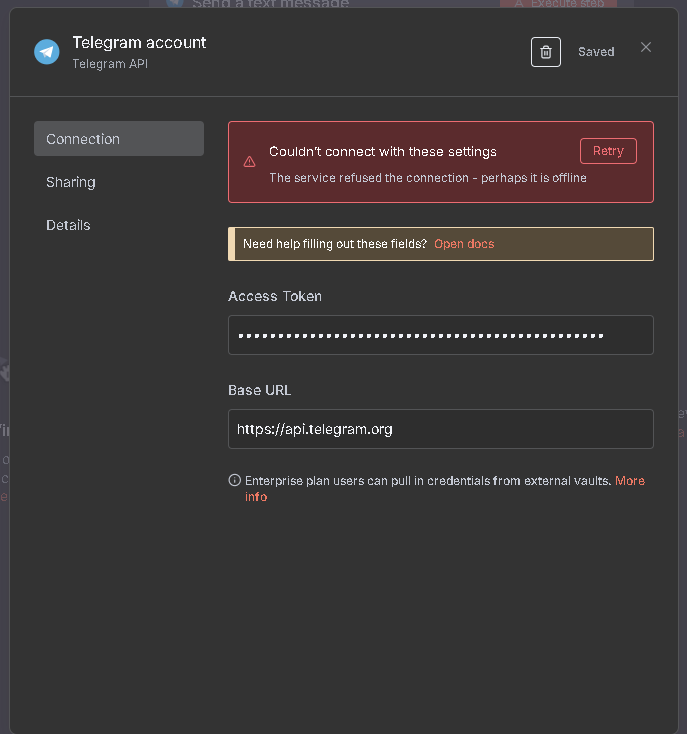Select the Connection tab
Image resolution: width=687 pixels, height=734 pixels.
[119, 139]
